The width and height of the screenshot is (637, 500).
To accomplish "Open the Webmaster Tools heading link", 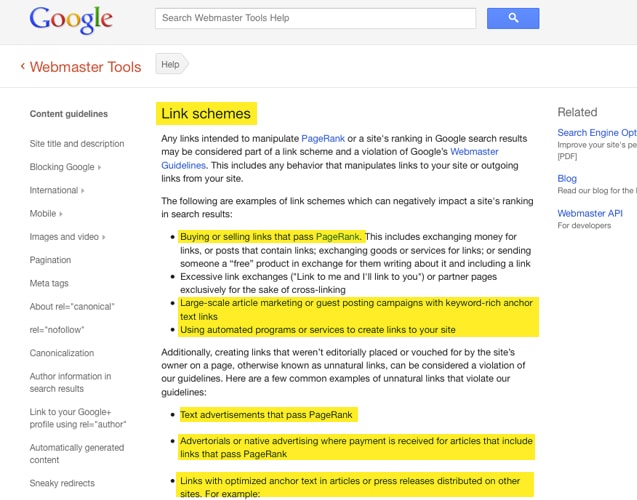I will pos(85,67).
